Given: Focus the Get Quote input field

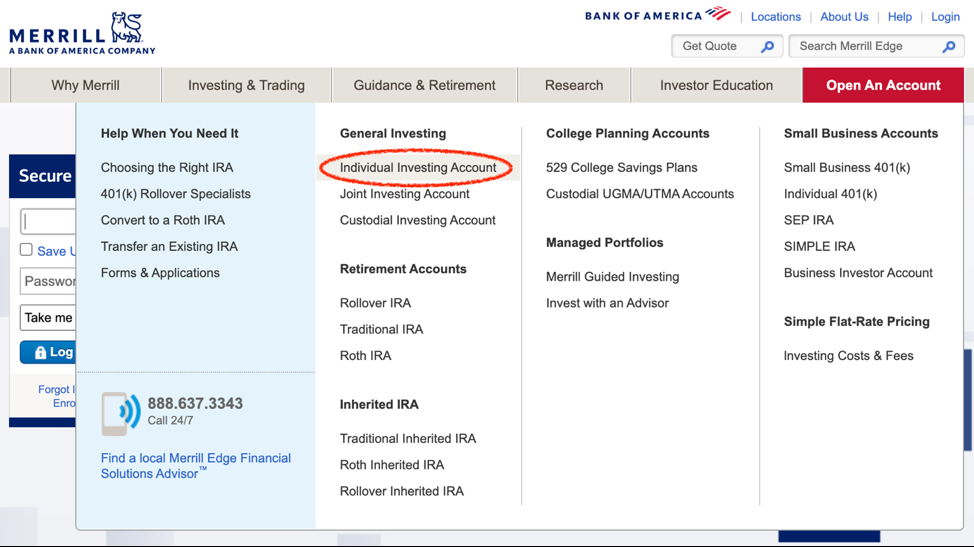Looking at the screenshot, I should tap(725, 47).
